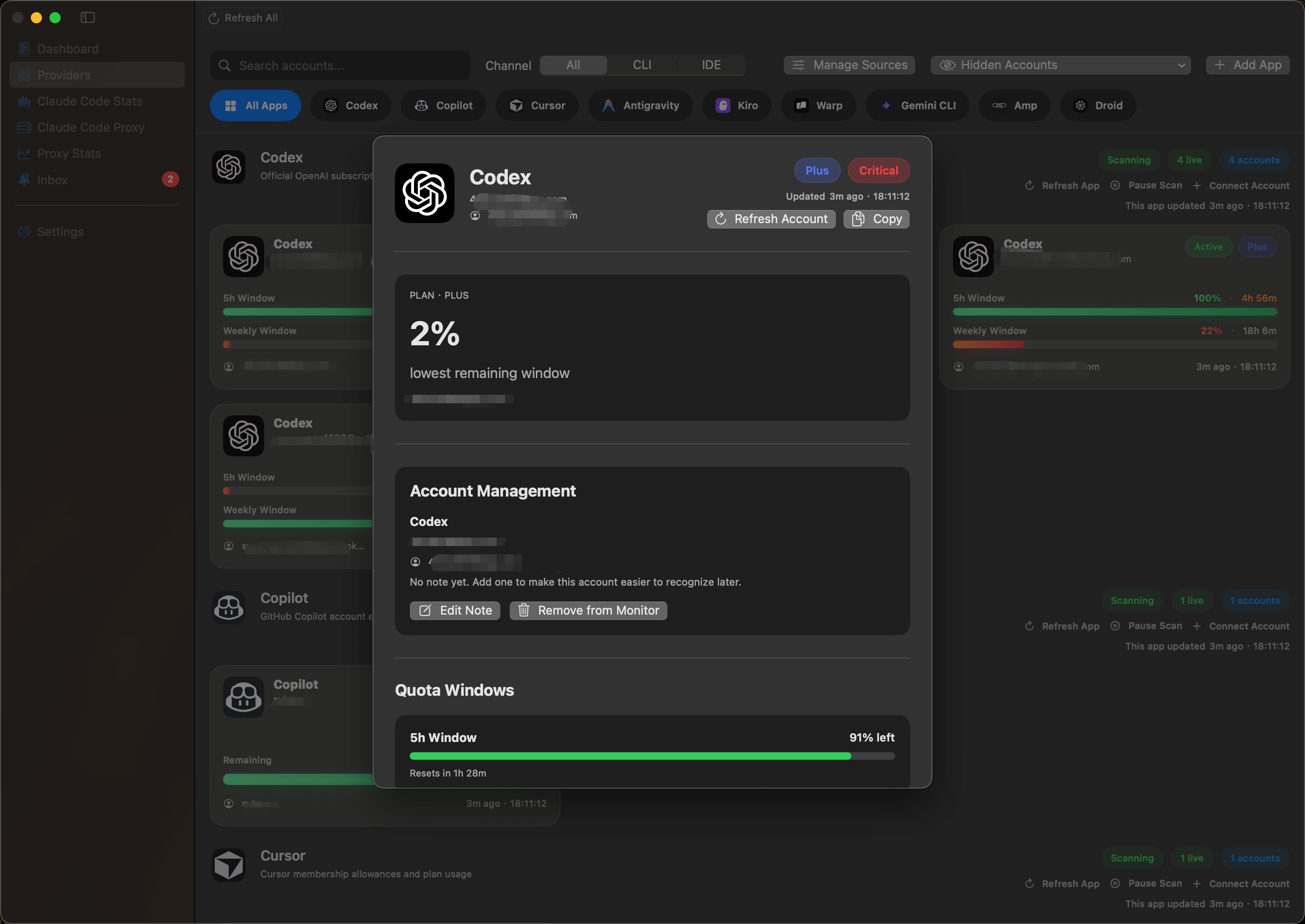Select the Kiro app chip
The height and width of the screenshot is (924, 1305).
pos(737,105)
